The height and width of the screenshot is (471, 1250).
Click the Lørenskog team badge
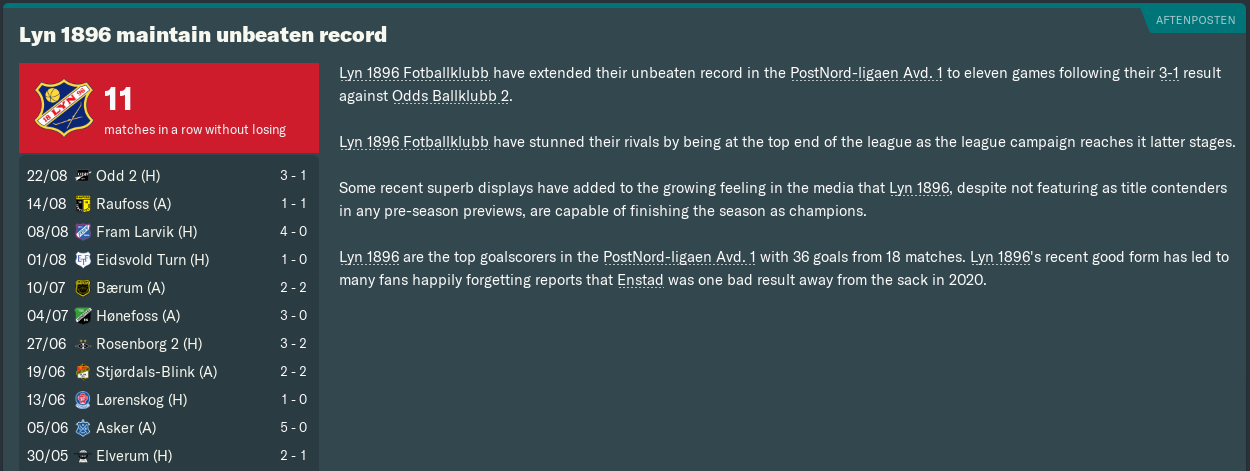click(x=82, y=400)
